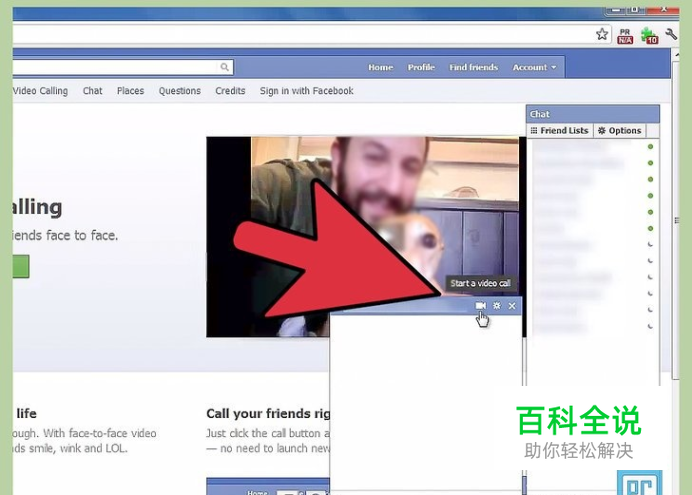
Task: Click the page vertical scrollbar
Action: tap(676, 221)
